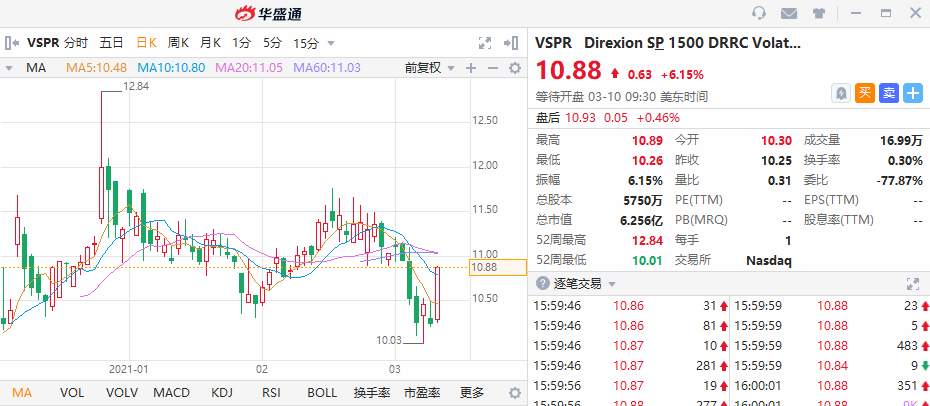Select the MACD indicator tab
Screen dimensions: 930x406
[171, 392]
